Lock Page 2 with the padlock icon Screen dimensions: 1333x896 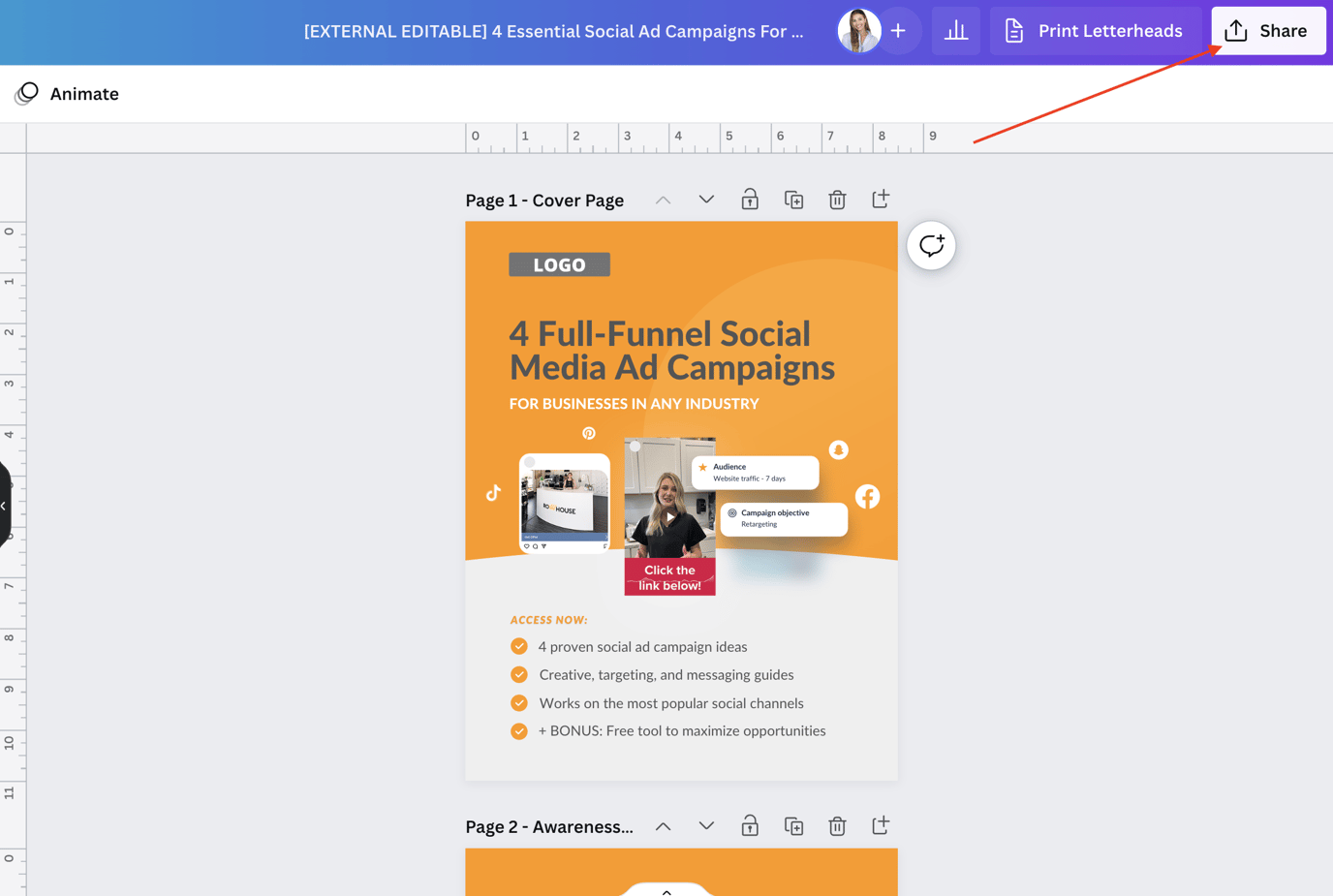tap(749, 825)
